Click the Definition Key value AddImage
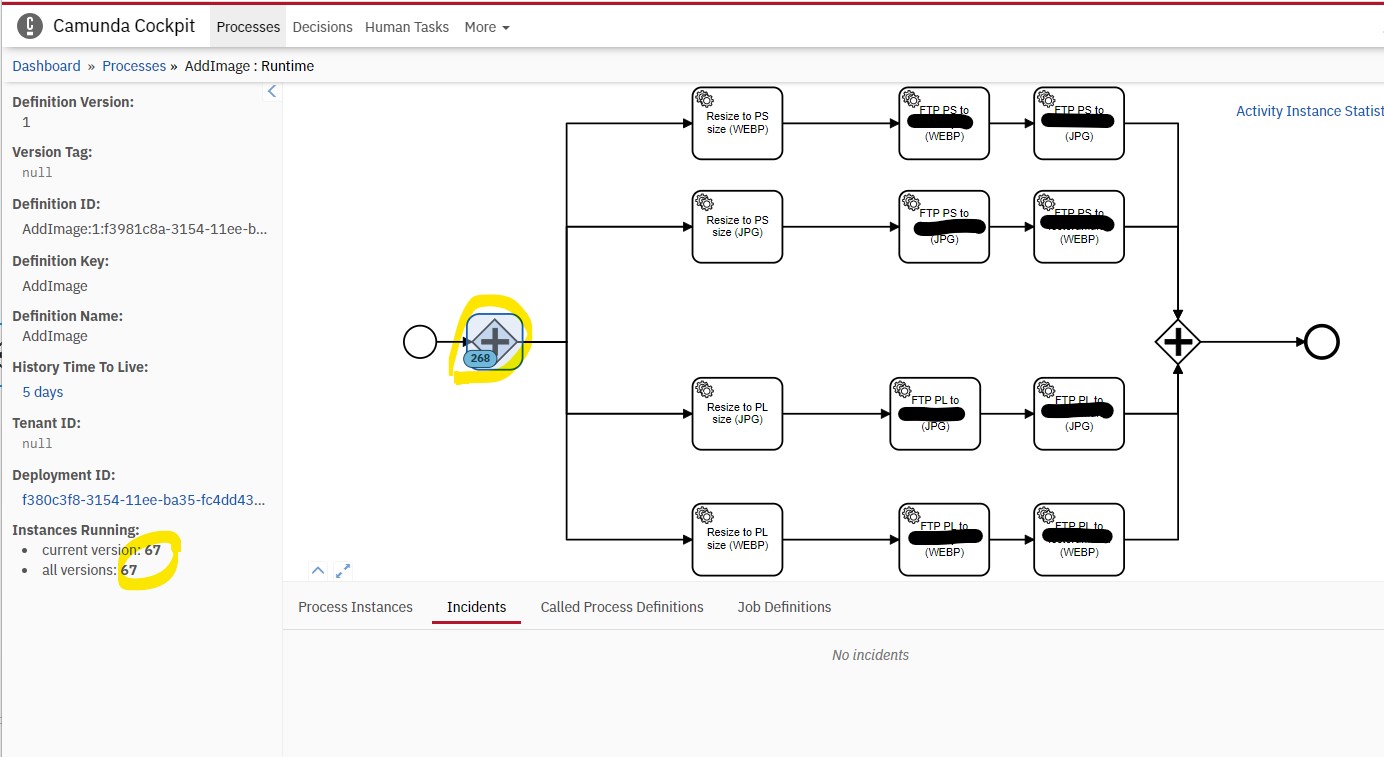The image size is (1384, 757). coord(55,286)
